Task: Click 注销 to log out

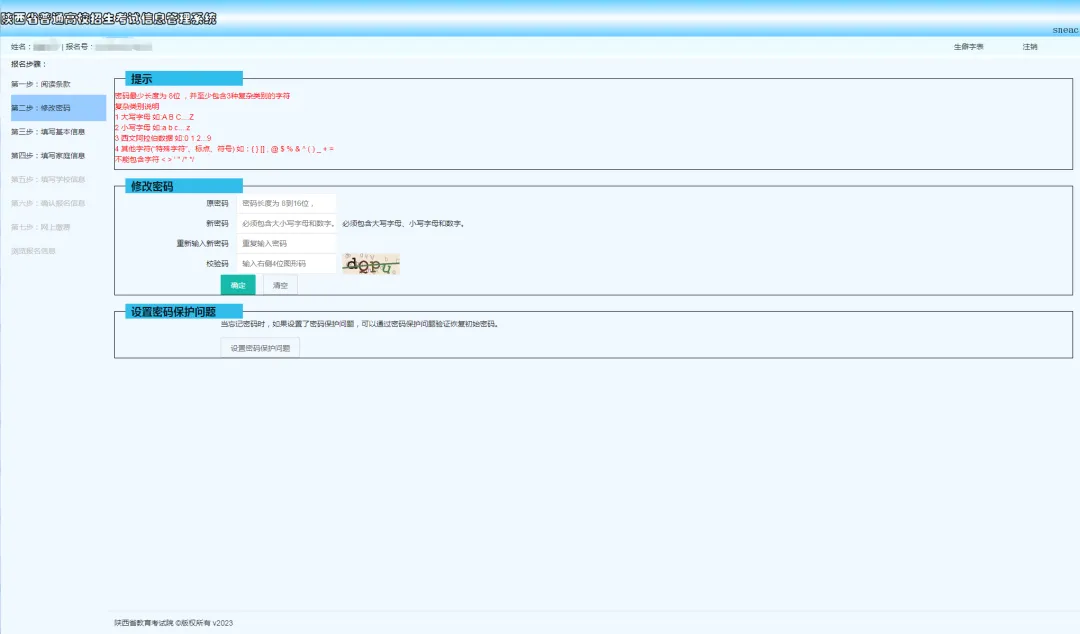Action: [1030, 47]
